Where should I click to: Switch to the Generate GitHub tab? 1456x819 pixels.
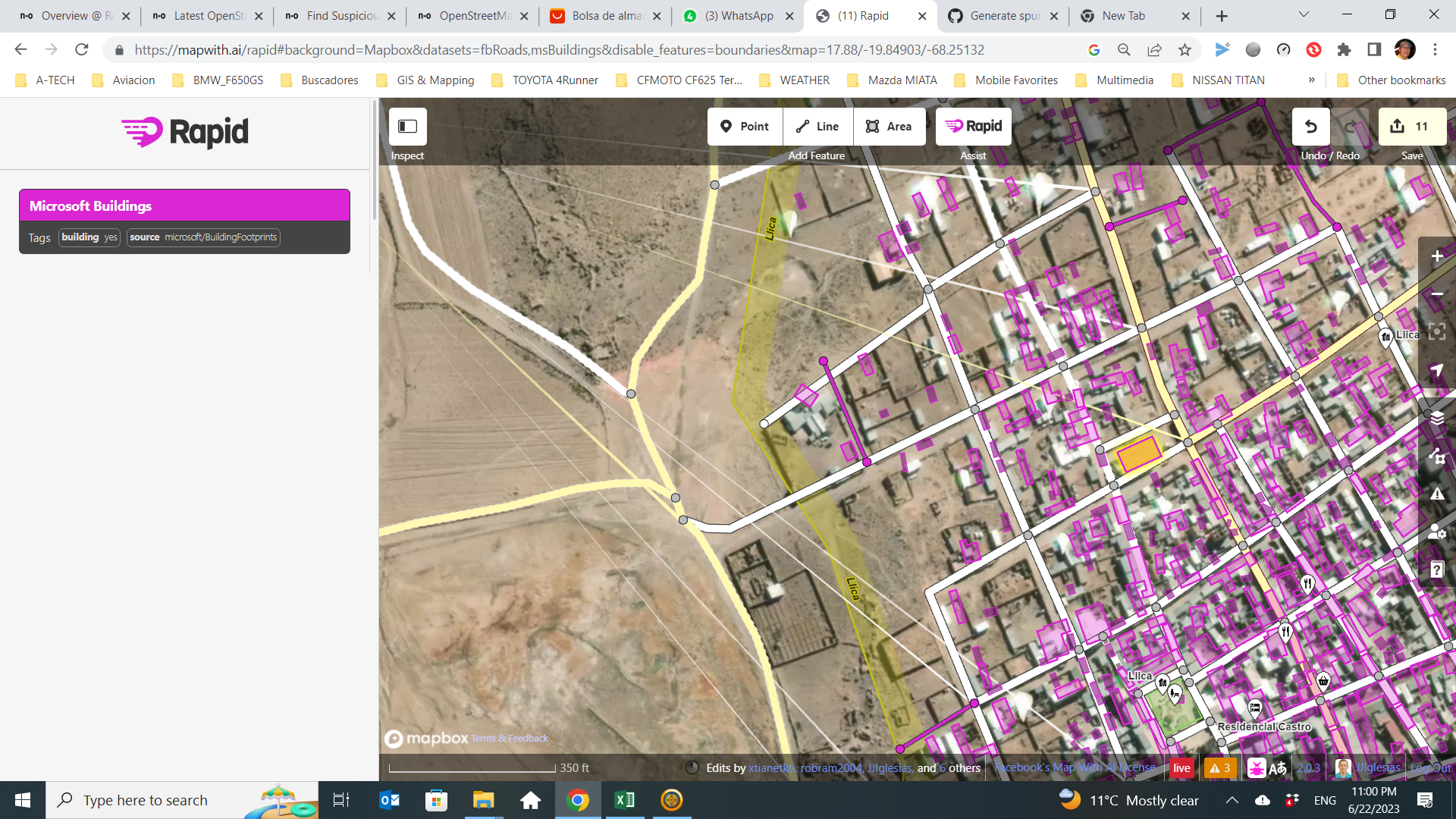[x=1003, y=16]
